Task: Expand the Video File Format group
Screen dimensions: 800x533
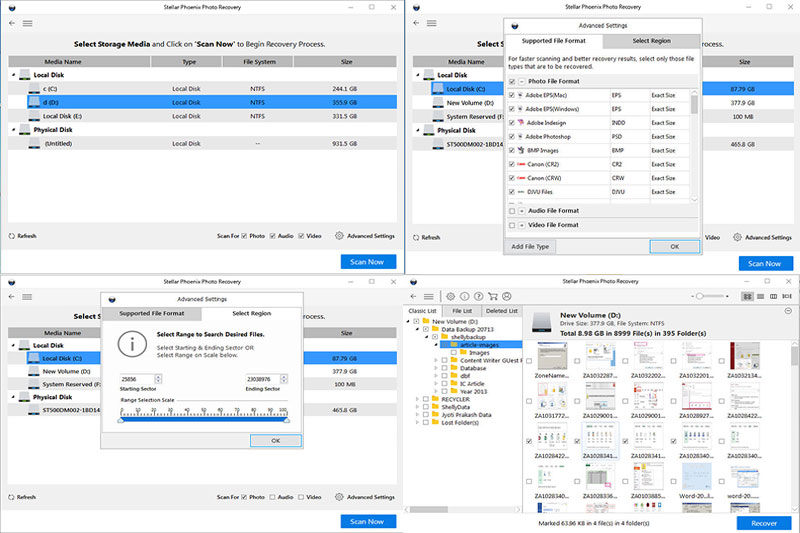Action: pyautogui.click(x=521, y=225)
